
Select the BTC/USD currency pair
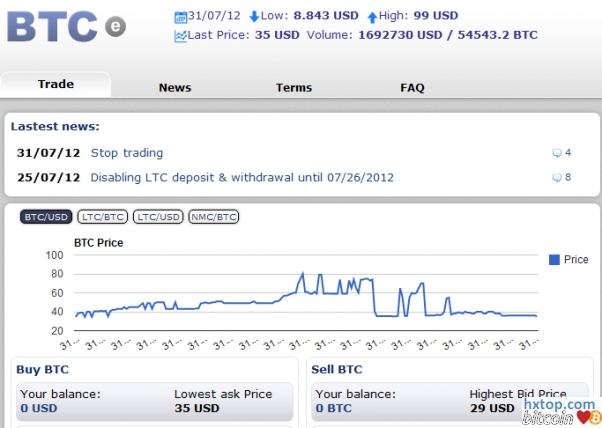coord(46,216)
